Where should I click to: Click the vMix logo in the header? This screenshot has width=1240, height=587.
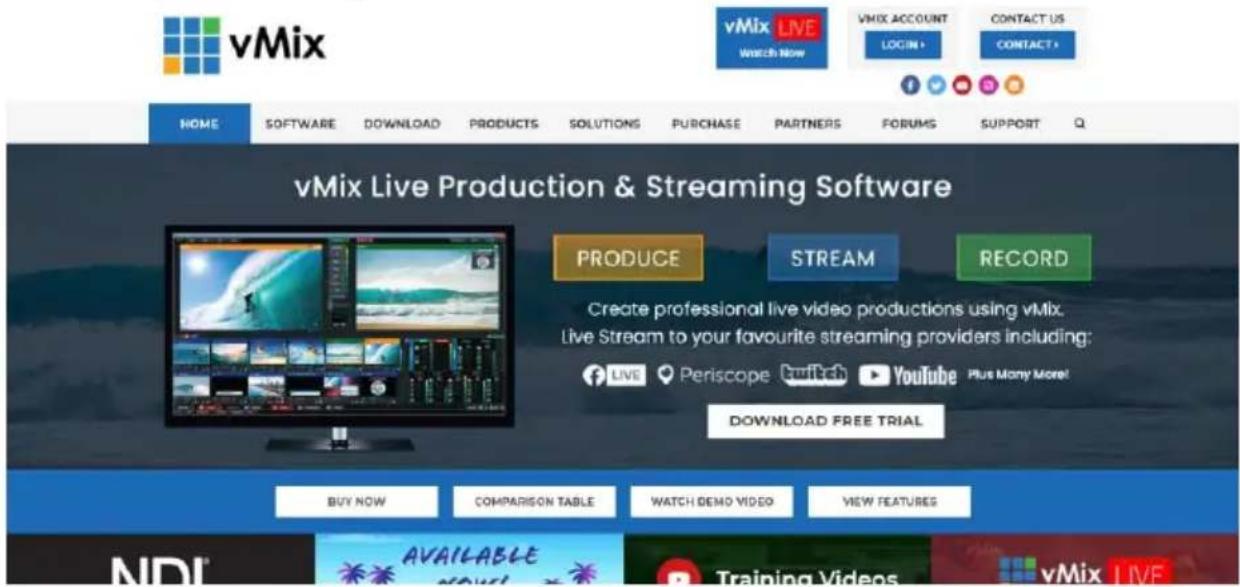pos(245,45)
